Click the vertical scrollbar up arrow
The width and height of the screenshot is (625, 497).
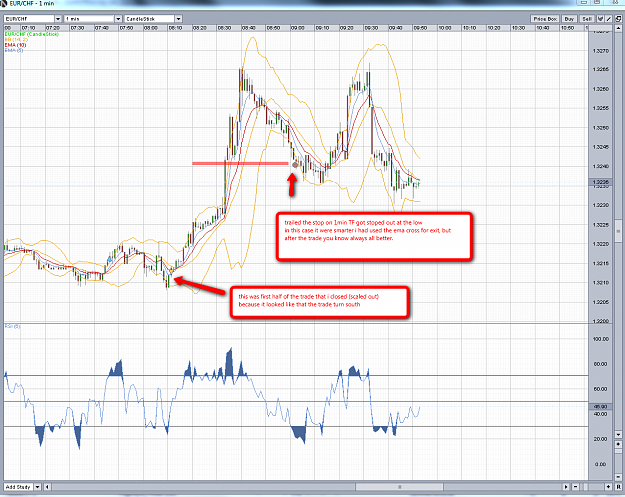point(618,29)
